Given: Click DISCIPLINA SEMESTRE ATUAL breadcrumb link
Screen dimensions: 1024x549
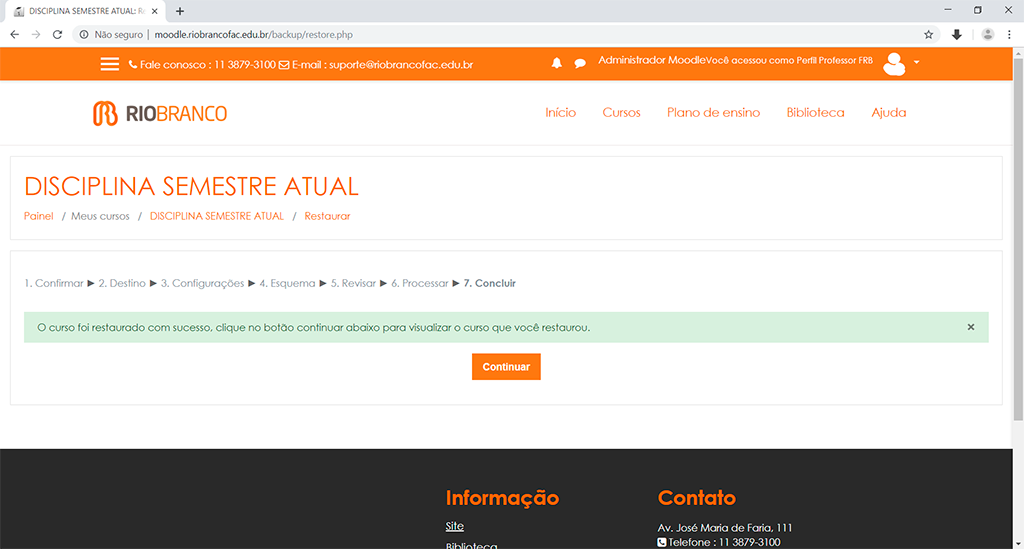Looking at the screenshot, I should (x=217, y=216).
